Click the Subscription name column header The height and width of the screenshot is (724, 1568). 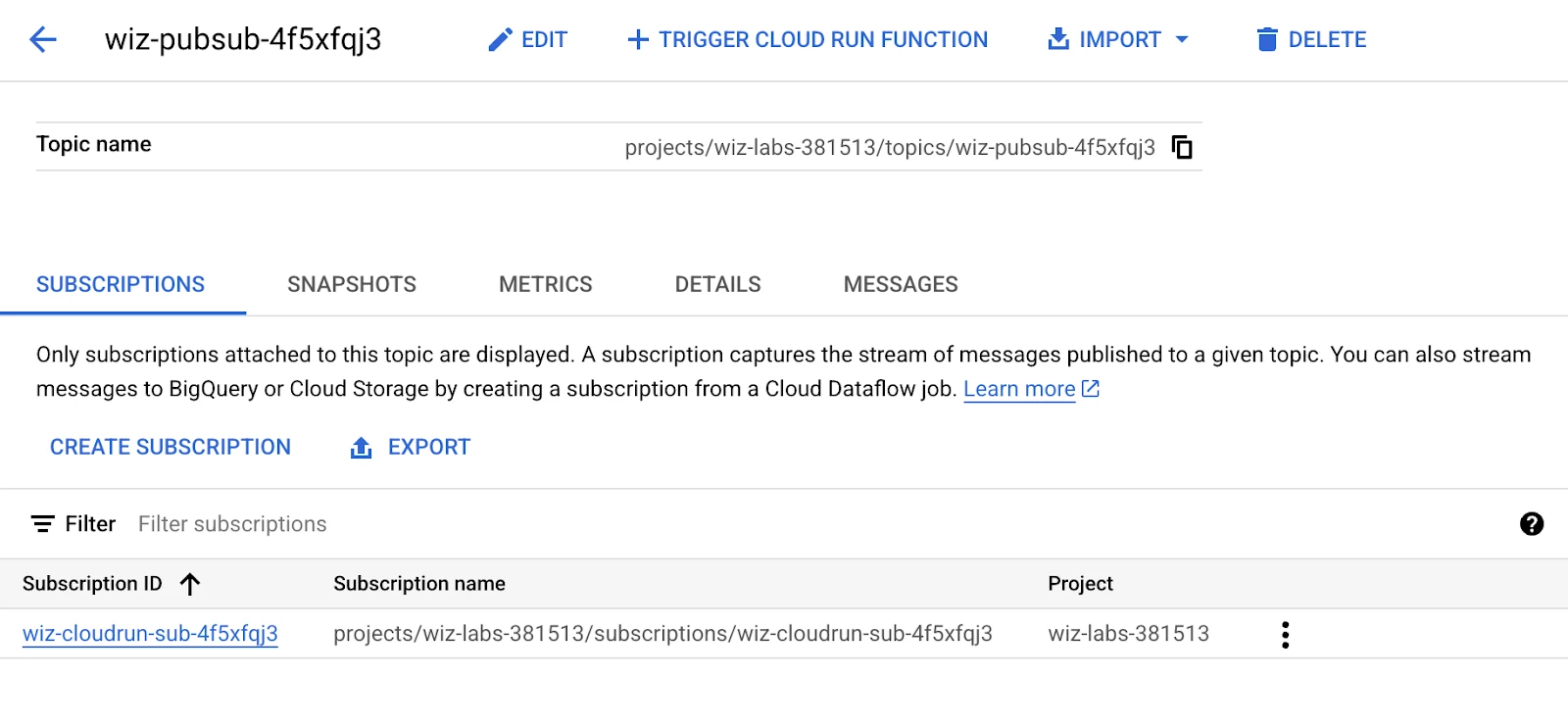[x=419, y=584]
